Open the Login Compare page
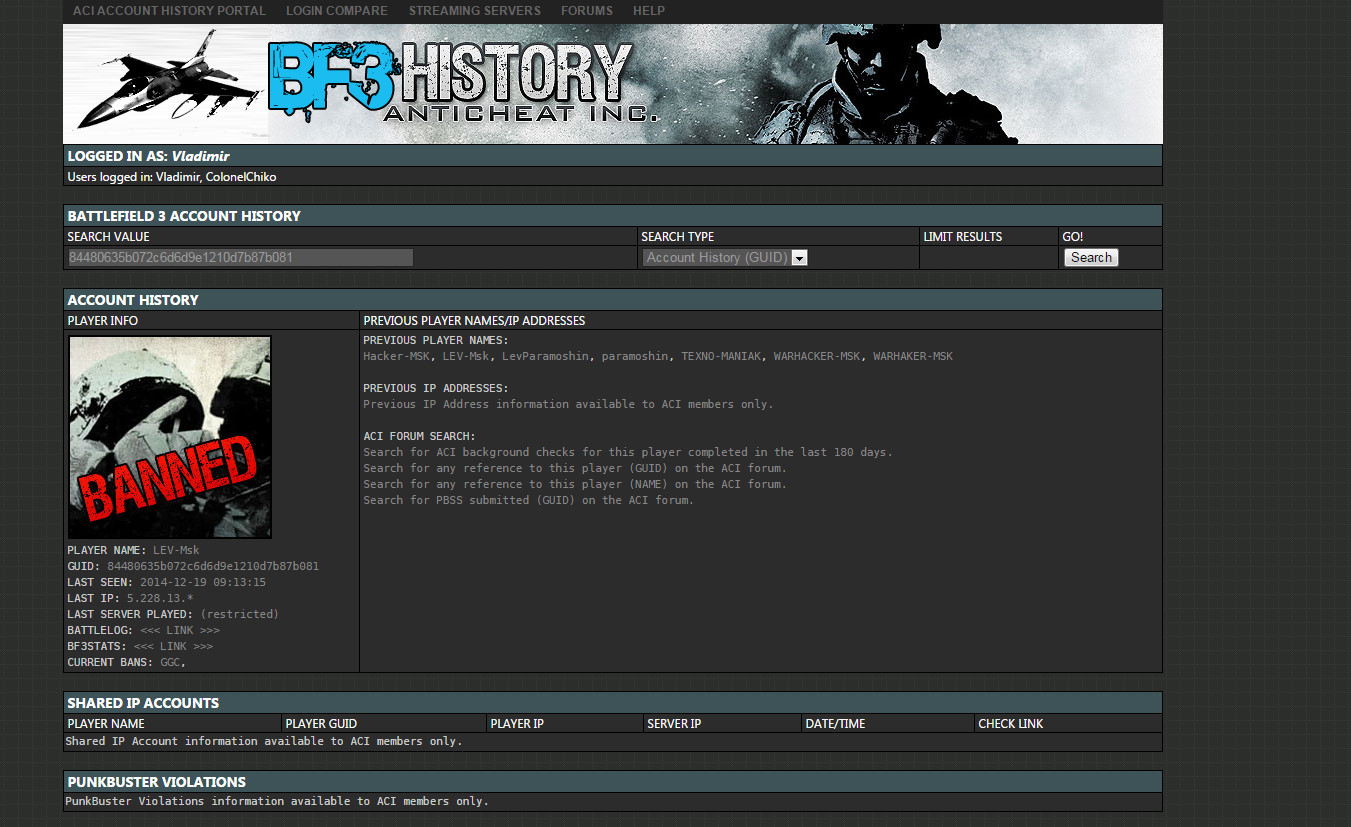1351x827 pixels. point(336,11)
